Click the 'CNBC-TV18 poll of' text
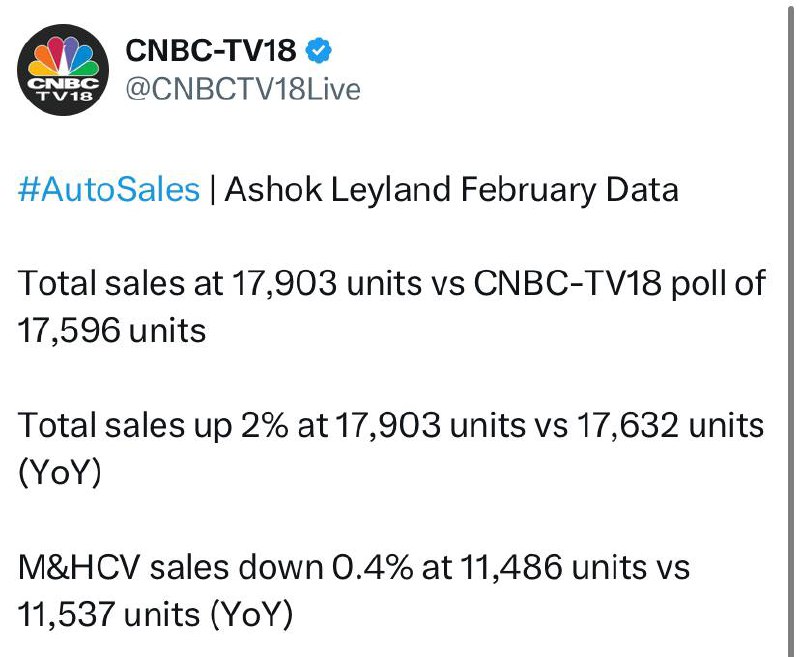The image size is (800, 657). pyautogui.click(x=620, y=284)
